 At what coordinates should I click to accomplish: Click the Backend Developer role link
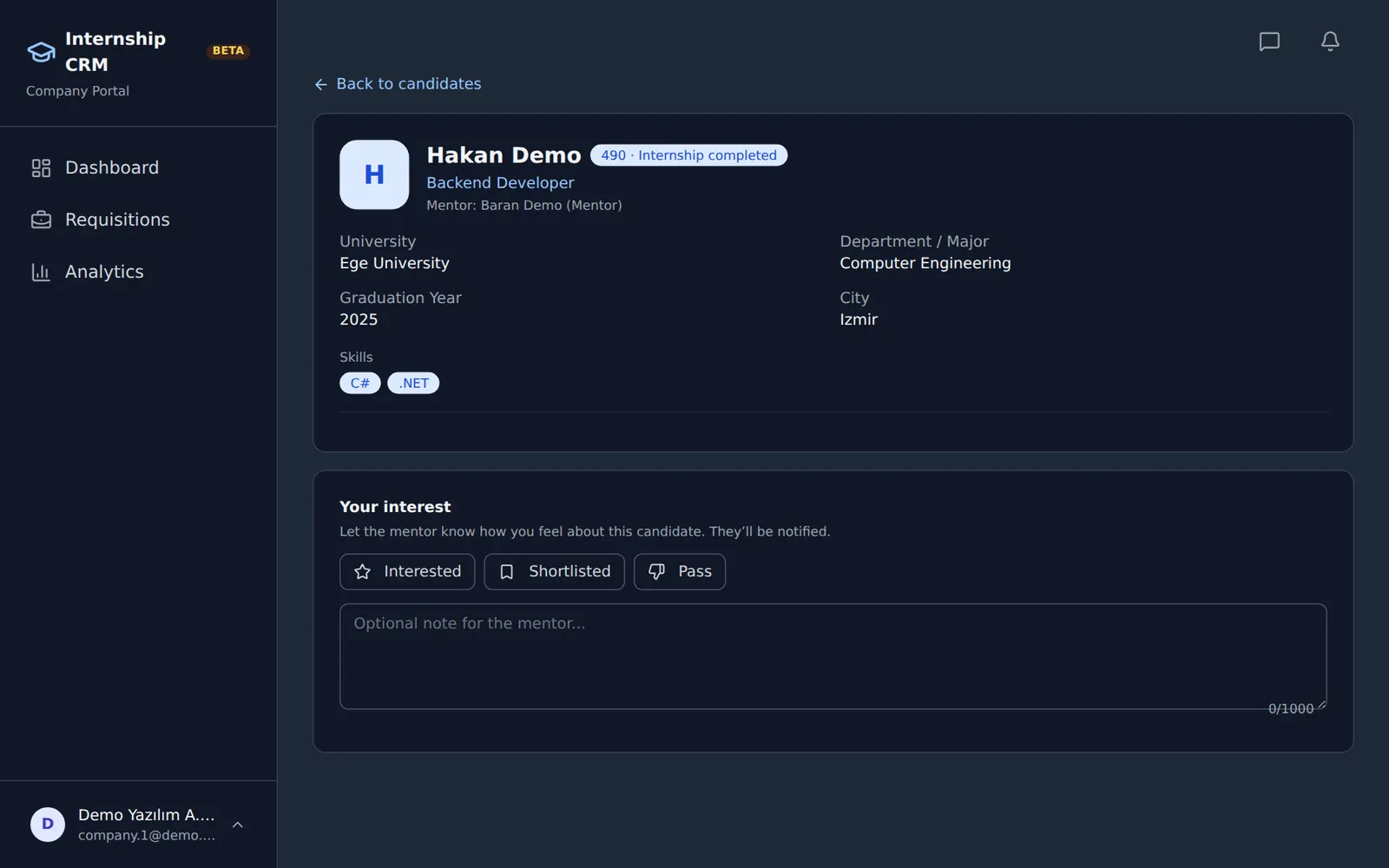(500, 182)
